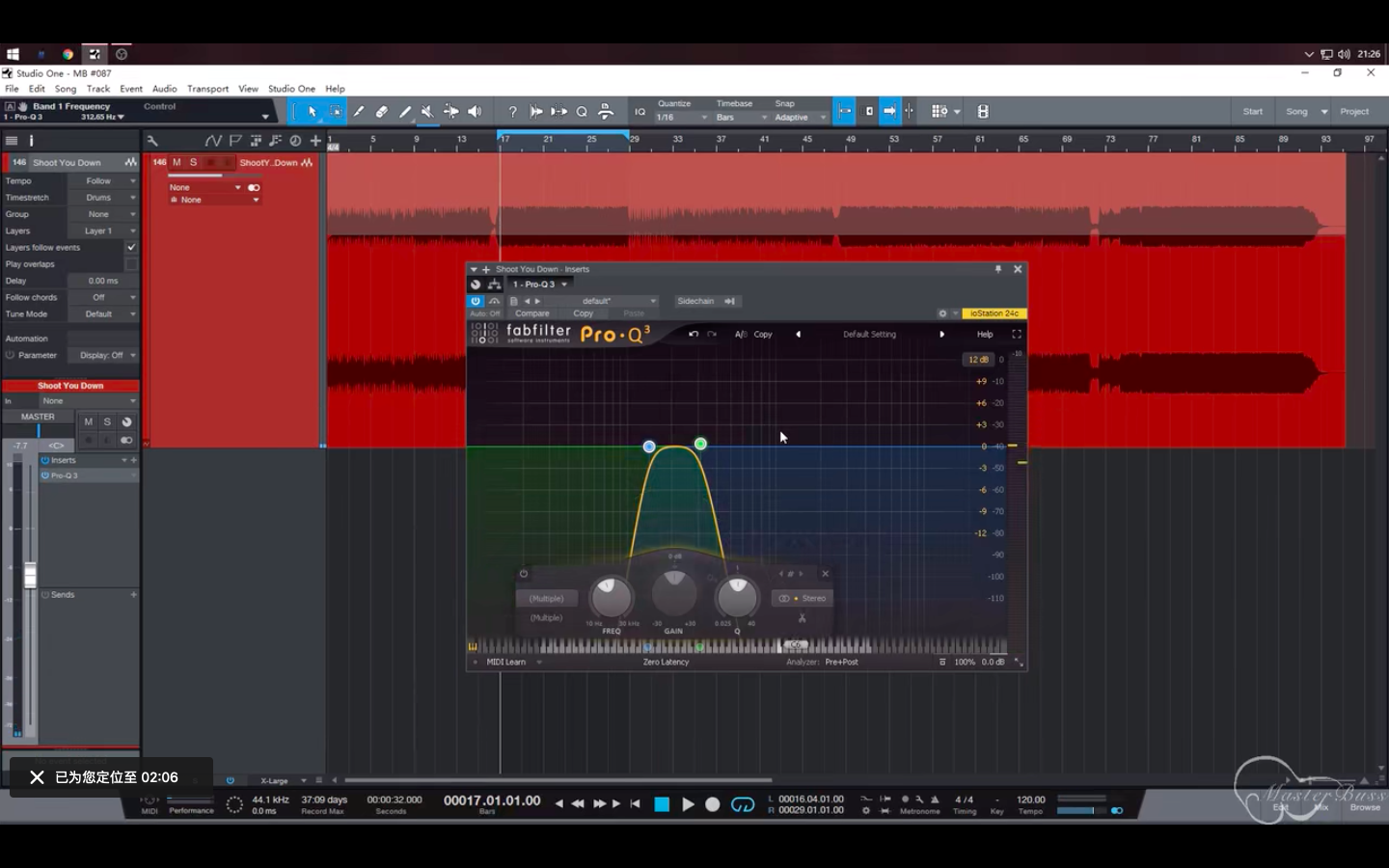Mute the MASTER channel
The image size is (1389, 868).
click(88, 422)
